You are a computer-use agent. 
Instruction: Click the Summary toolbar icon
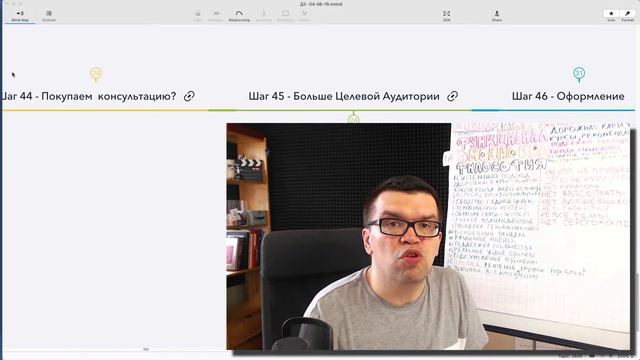click(263, 16)
